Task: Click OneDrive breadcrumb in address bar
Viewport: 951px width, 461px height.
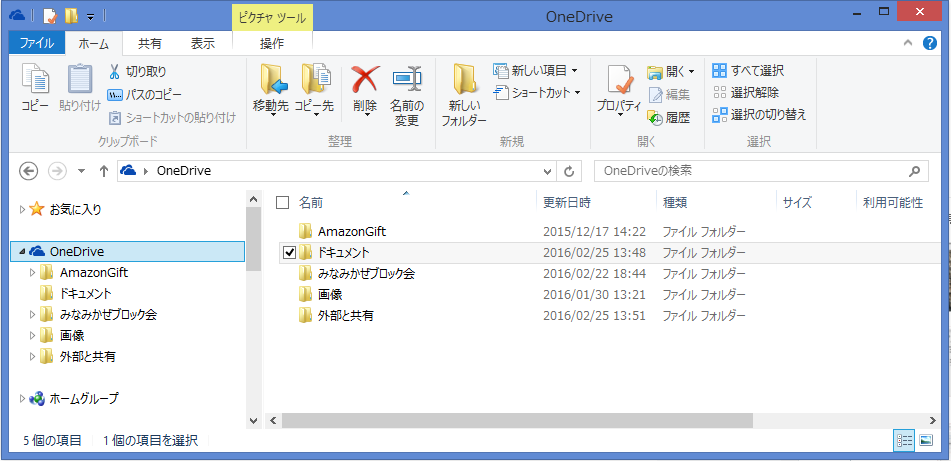Action: coord(184,171)
